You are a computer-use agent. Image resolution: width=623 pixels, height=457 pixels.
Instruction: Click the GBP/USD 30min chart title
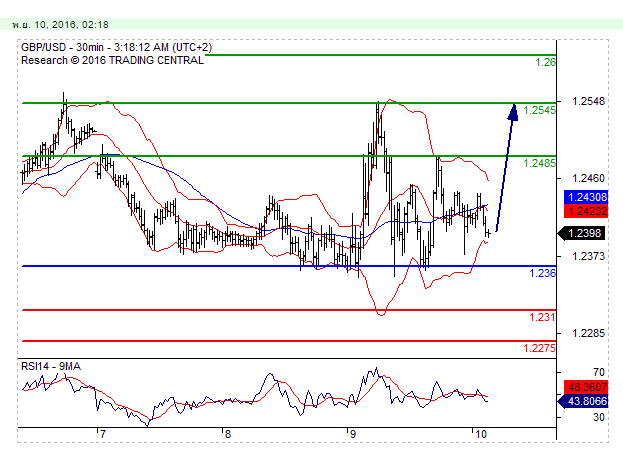(116, 47)
